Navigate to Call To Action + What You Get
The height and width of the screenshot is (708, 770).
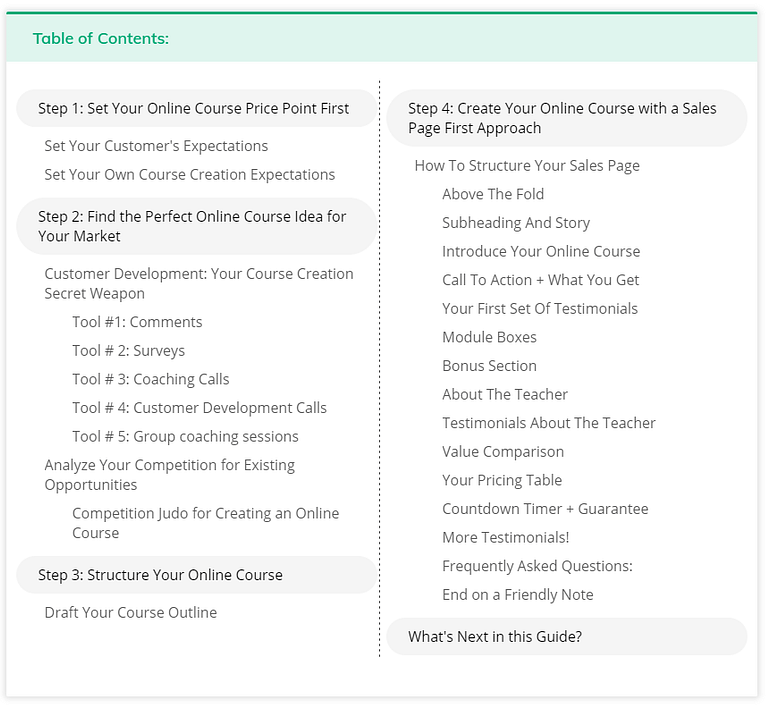(540, 280)
